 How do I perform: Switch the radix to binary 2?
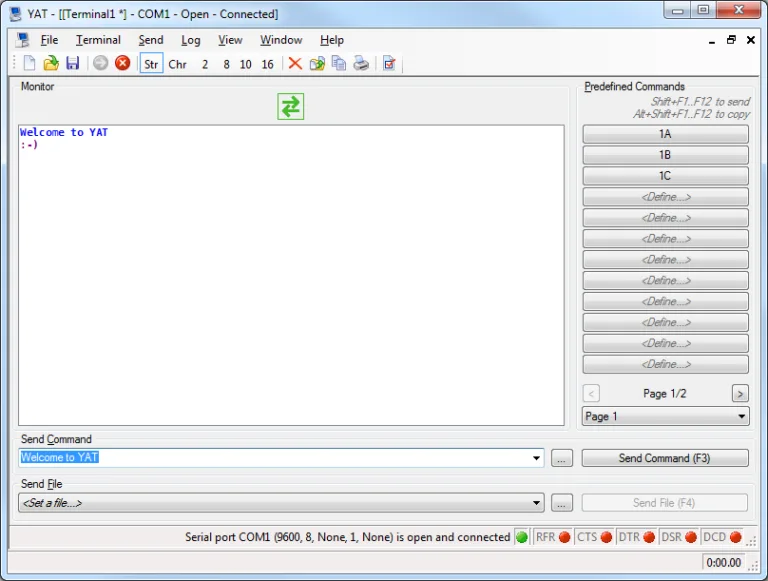coord(205,64)
